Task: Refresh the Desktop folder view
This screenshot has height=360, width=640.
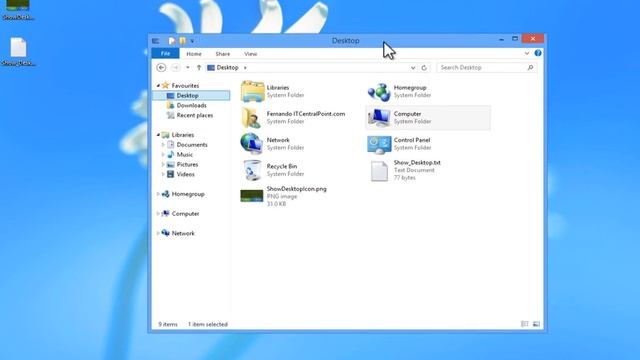Action: [424, 68]
